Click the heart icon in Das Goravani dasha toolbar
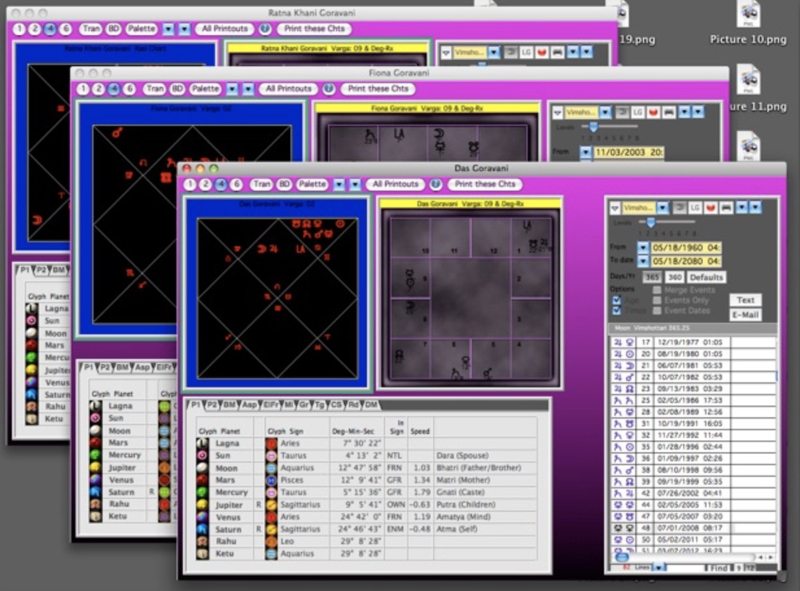Image resolution: width=800 pixels, height=591 pixels. 711,207
